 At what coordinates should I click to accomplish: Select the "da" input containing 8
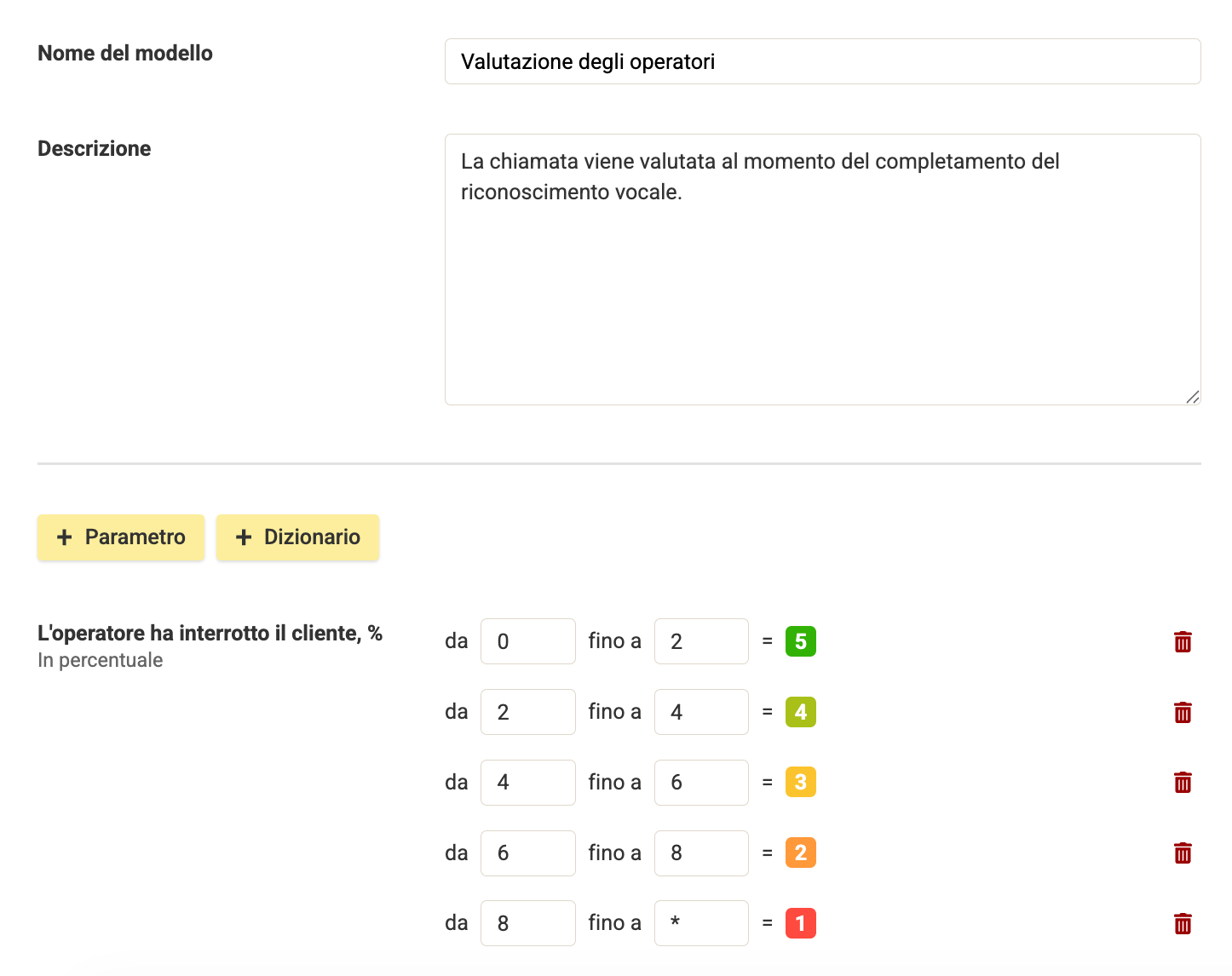tap(527, 923)
